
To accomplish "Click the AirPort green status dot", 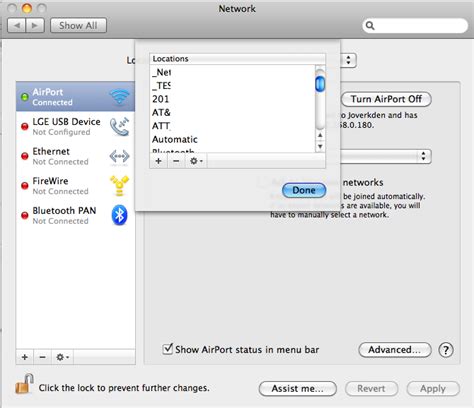I will pyautogui.click(x=25, y=97).
